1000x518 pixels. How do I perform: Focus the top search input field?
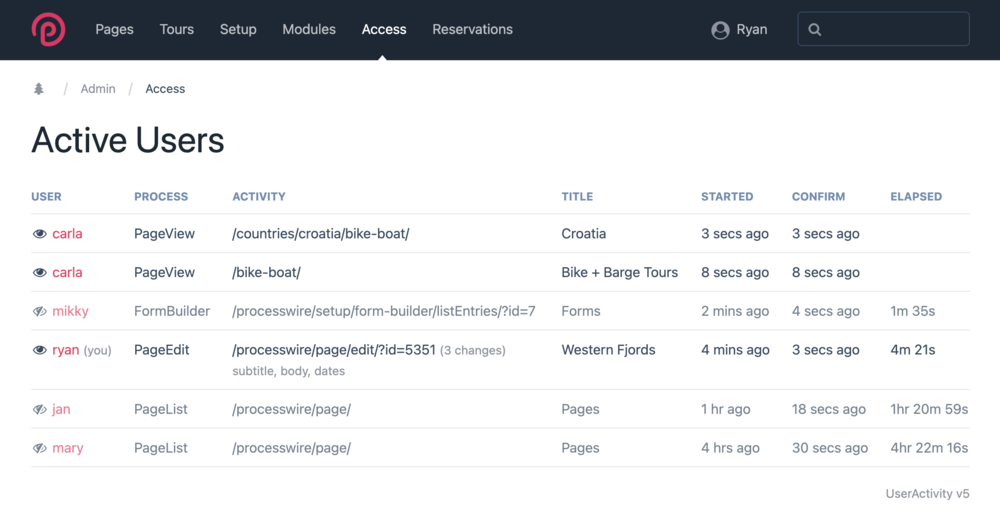point(895,30)
